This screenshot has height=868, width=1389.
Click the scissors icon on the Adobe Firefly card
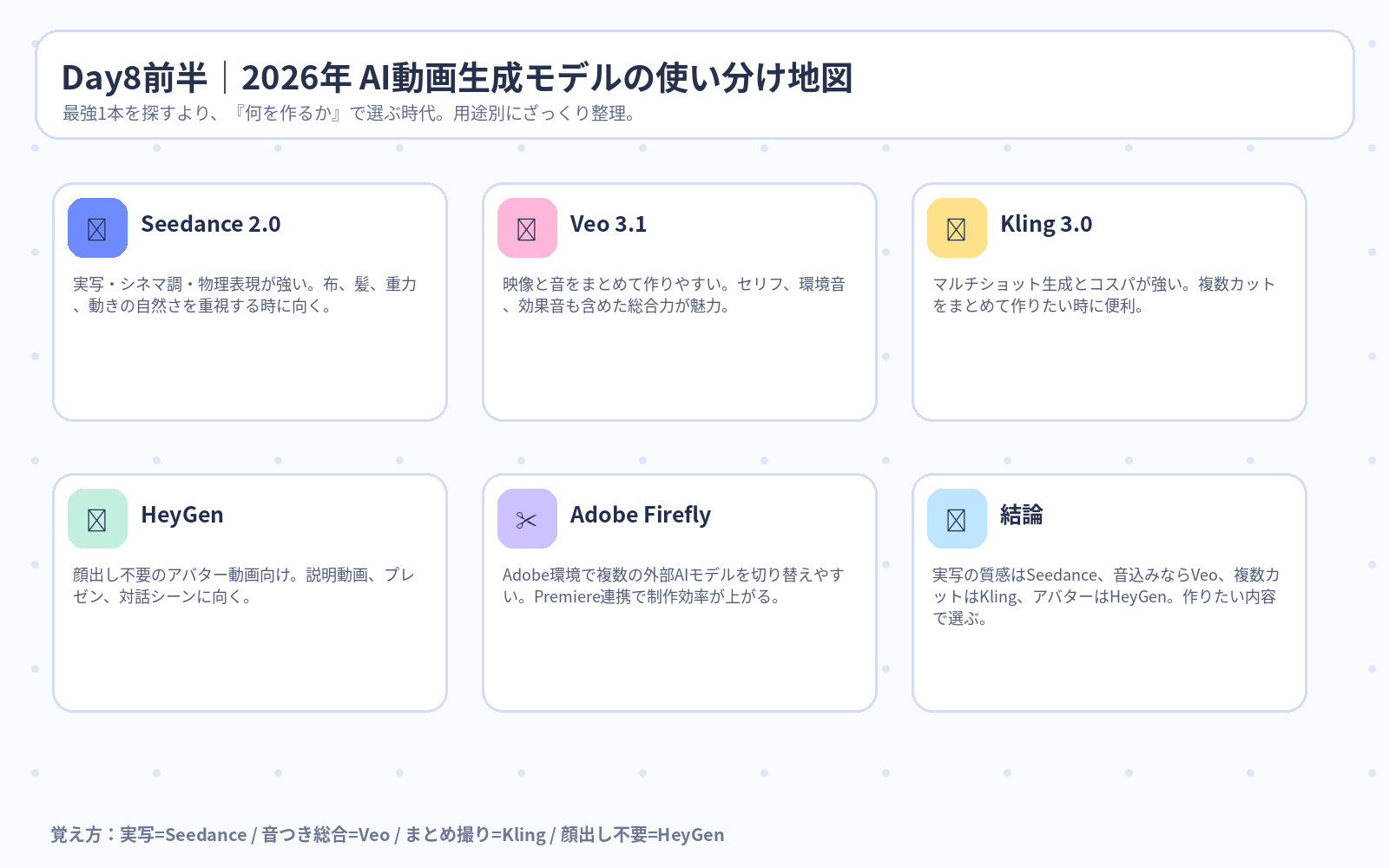[x=527, y=519]
